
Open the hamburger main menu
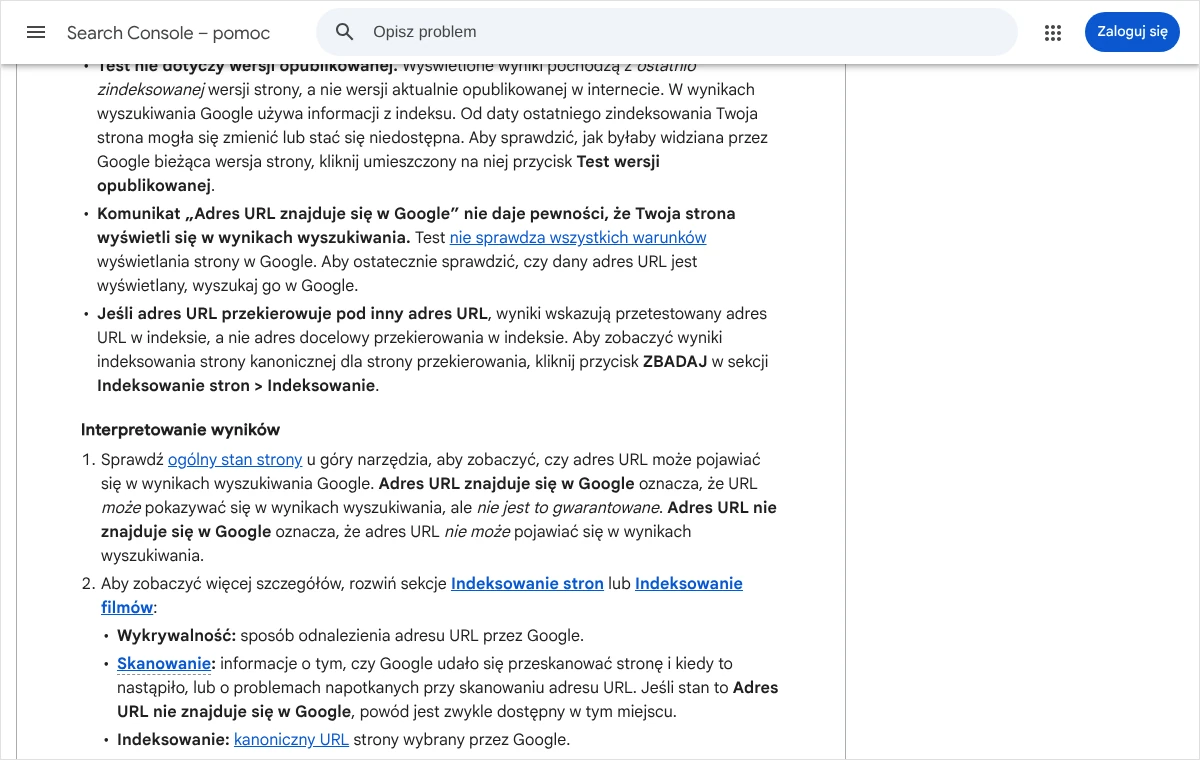(36, 32)
